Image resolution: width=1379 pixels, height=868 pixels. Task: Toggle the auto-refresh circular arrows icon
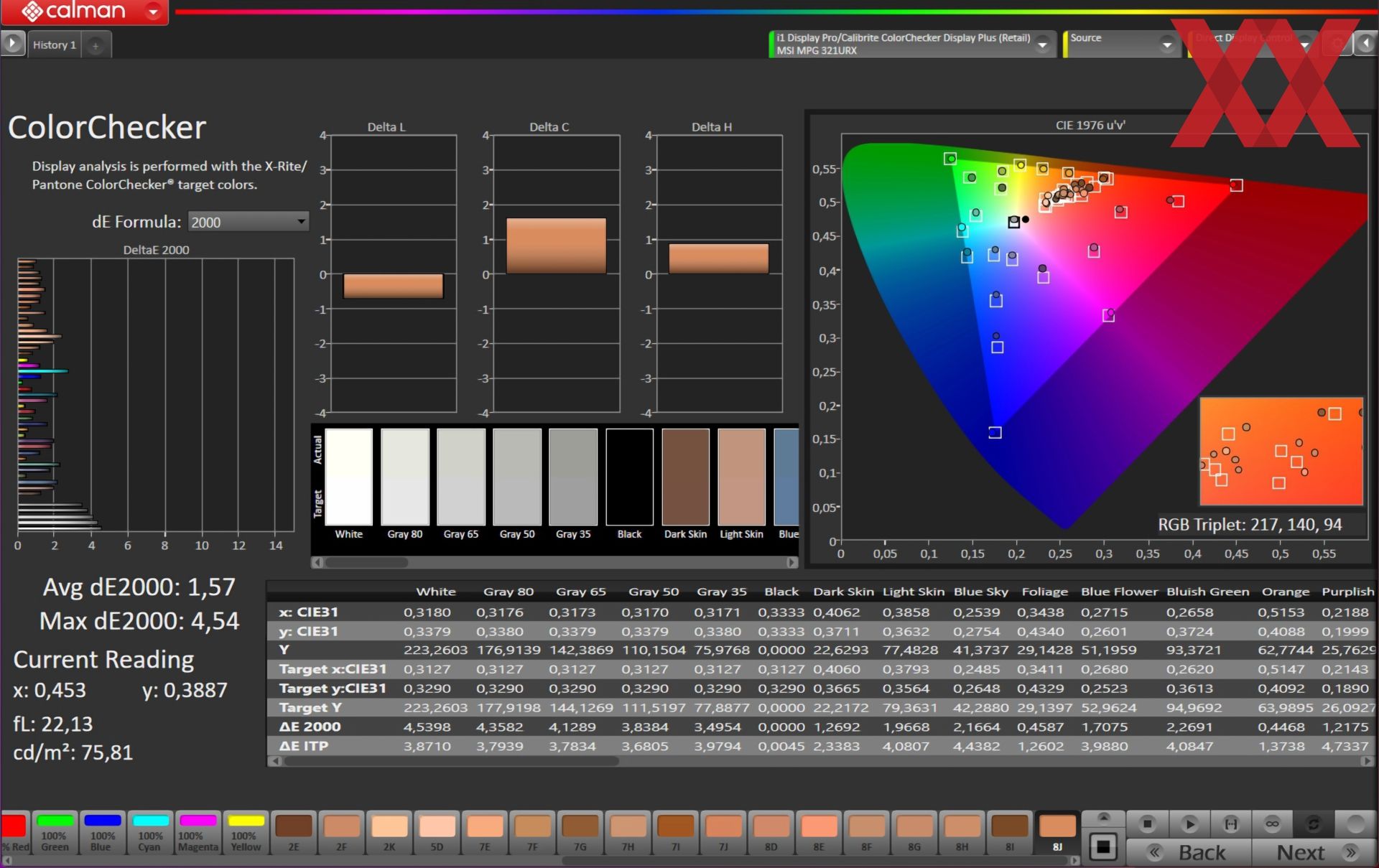pyautogui.click(x=1314, y=823)
